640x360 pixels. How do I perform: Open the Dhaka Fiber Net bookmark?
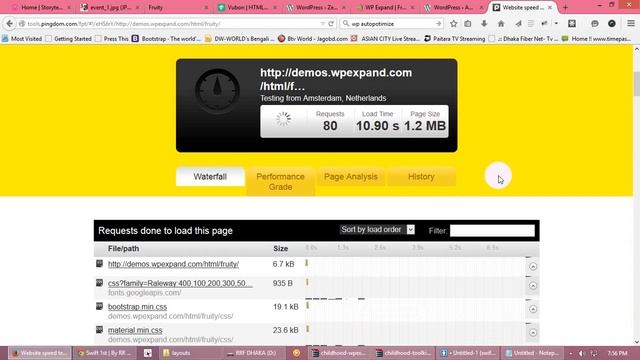524,39
